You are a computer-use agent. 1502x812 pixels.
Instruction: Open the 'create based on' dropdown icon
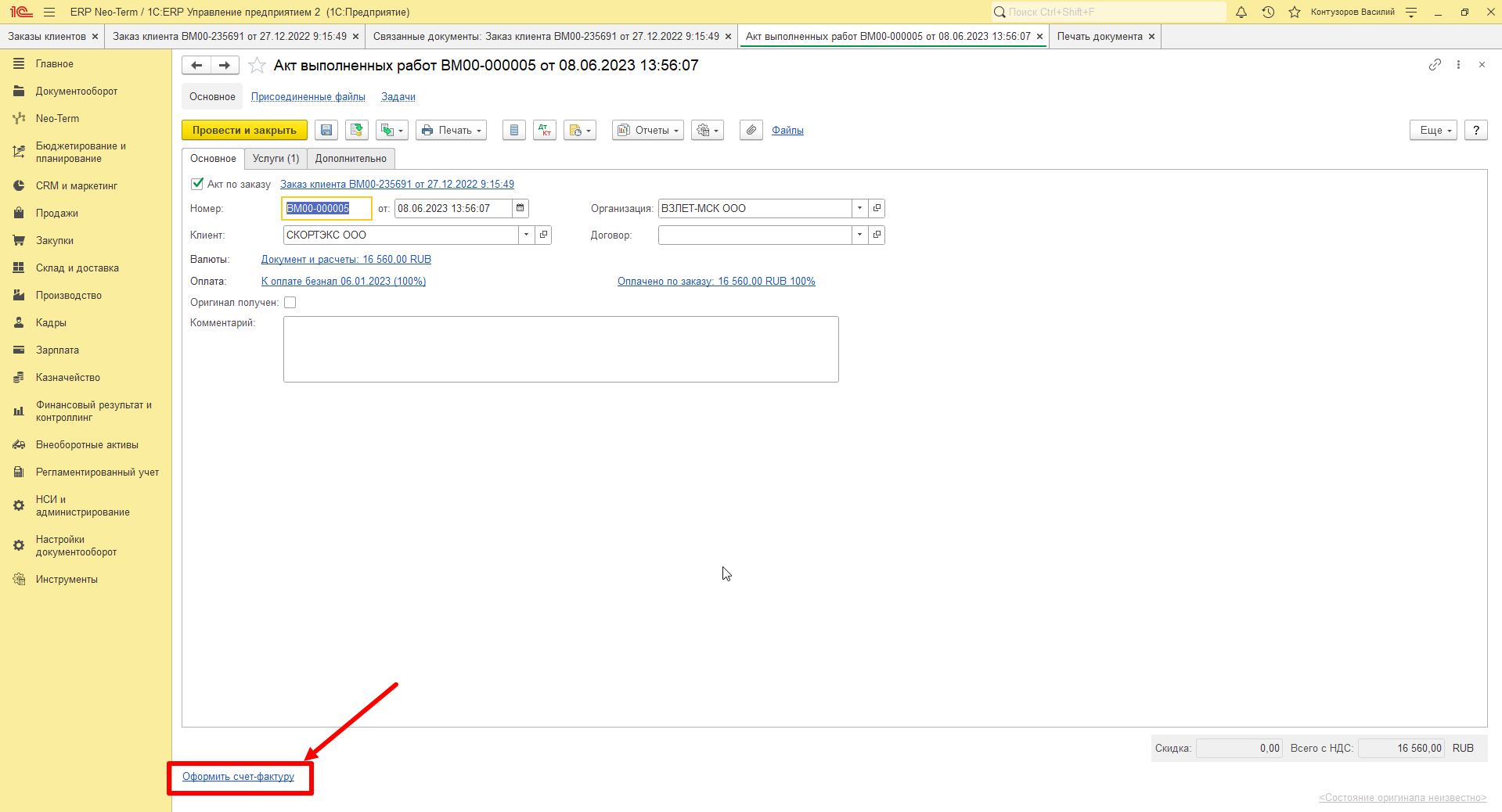[x=392, y=131]
